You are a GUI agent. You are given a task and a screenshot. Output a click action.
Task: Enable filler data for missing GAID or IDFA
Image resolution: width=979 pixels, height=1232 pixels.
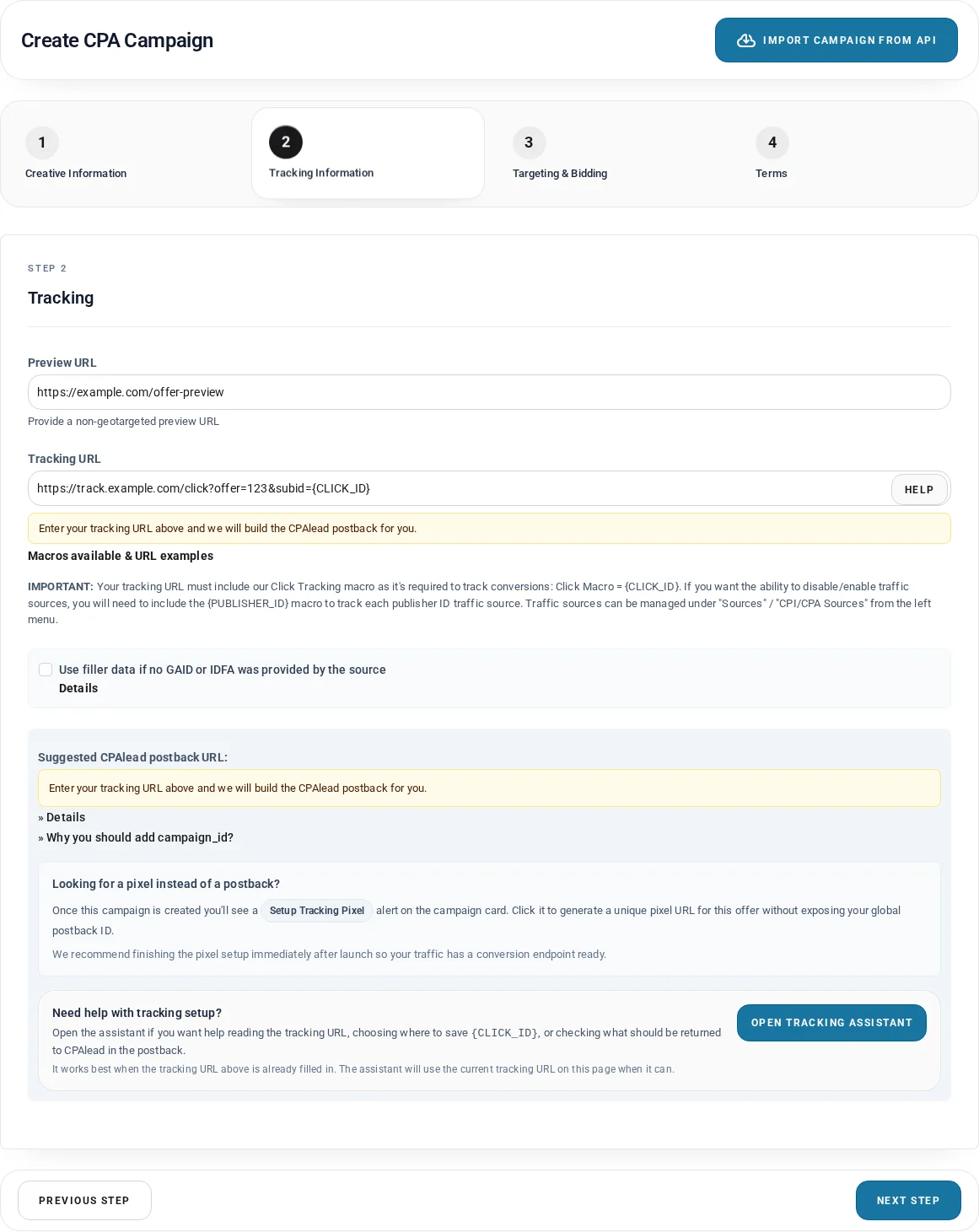click(46, 670)
